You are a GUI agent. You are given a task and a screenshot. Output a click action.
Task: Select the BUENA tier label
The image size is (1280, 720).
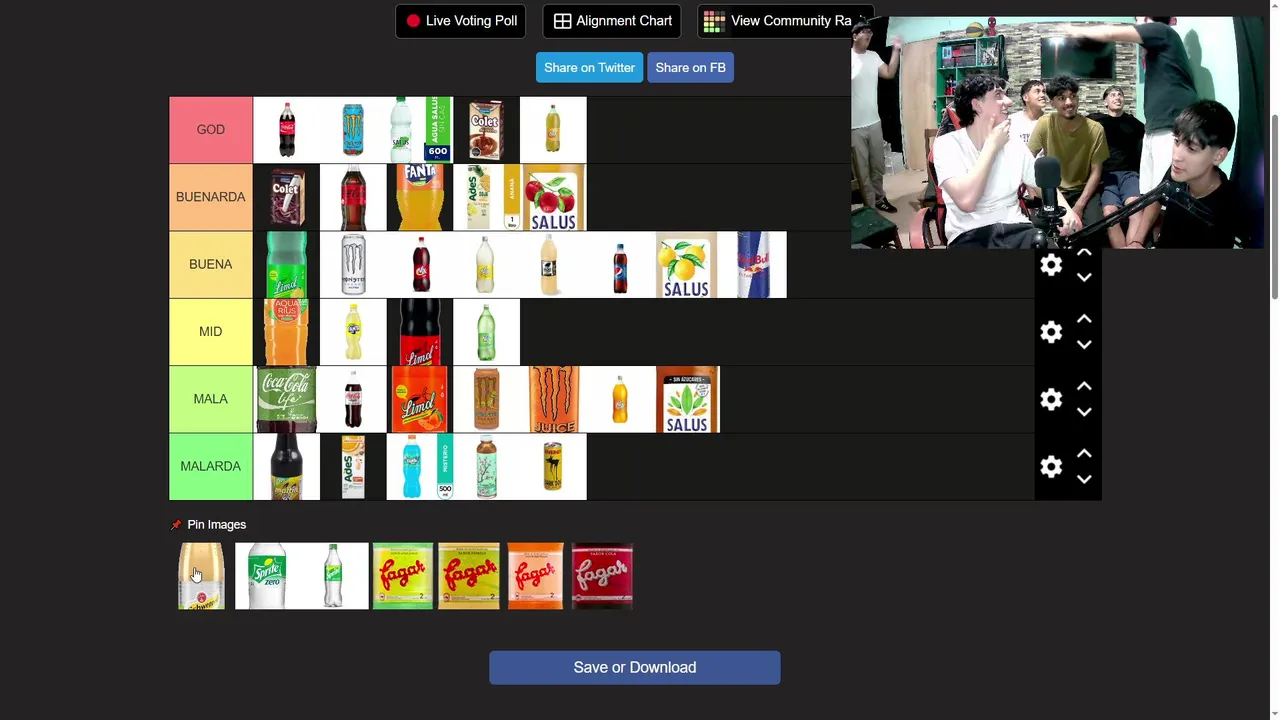point(211,264)
